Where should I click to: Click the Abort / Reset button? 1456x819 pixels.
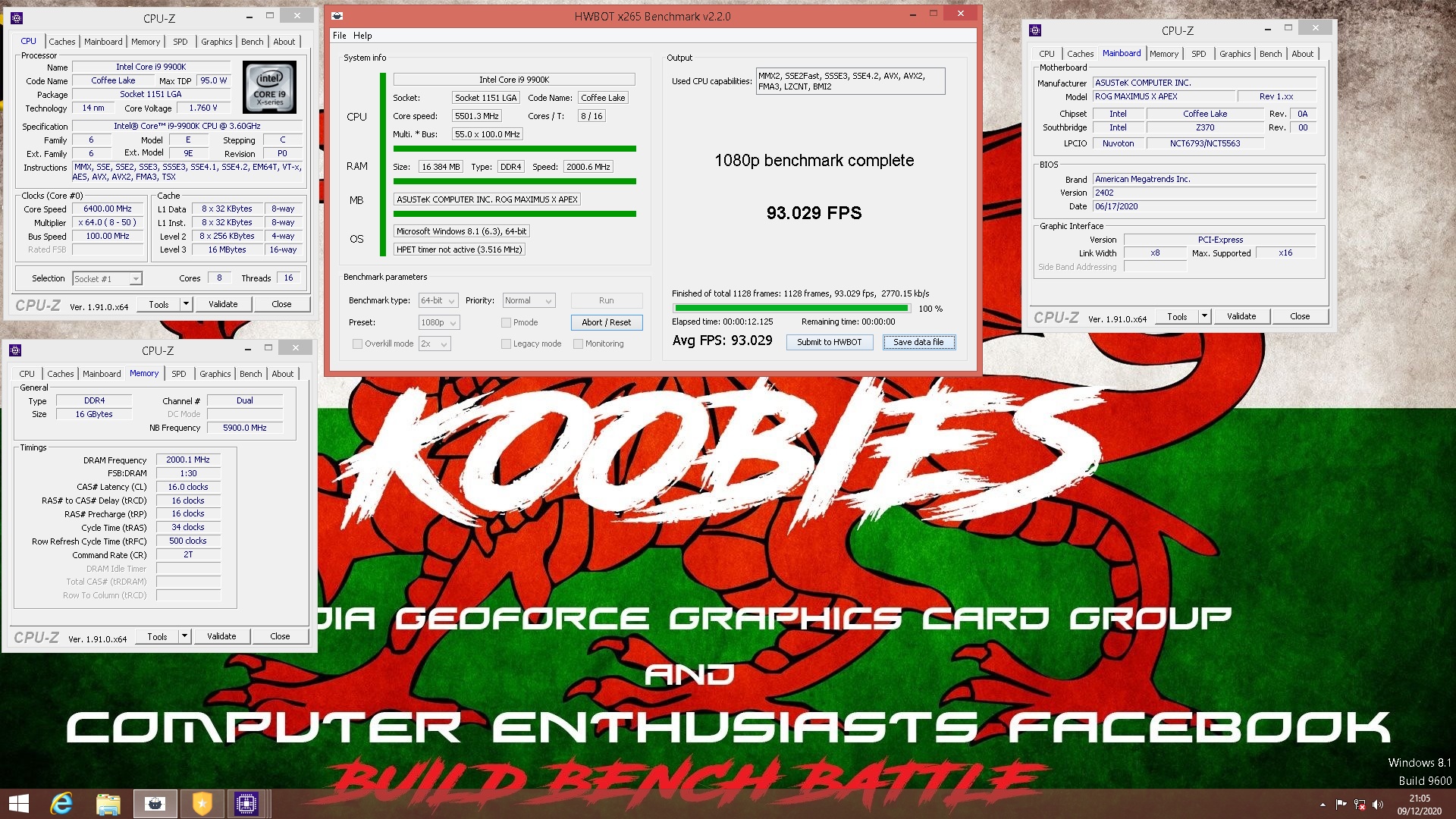607,322
